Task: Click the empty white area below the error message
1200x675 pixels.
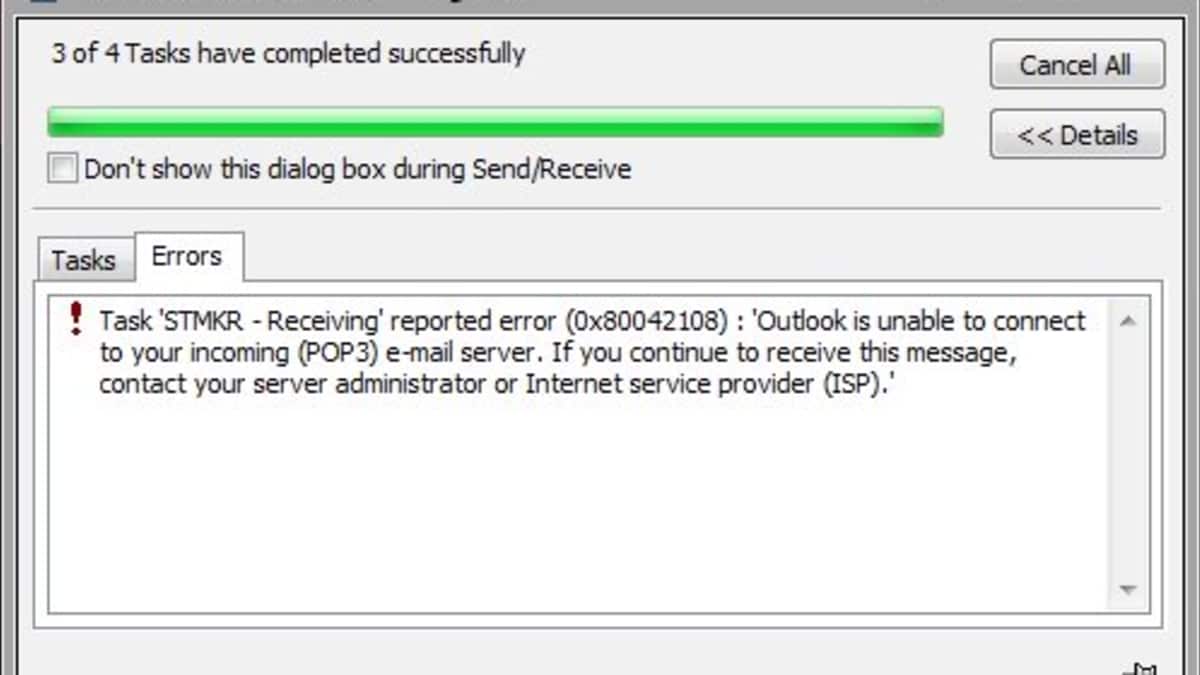Action: tap(580, 500)
